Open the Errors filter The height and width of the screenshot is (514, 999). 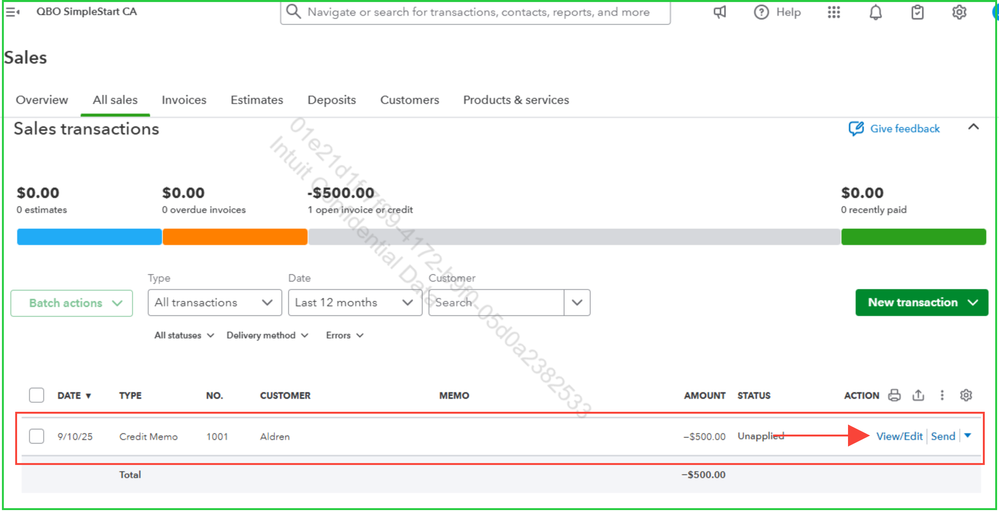tap(345, 335)
